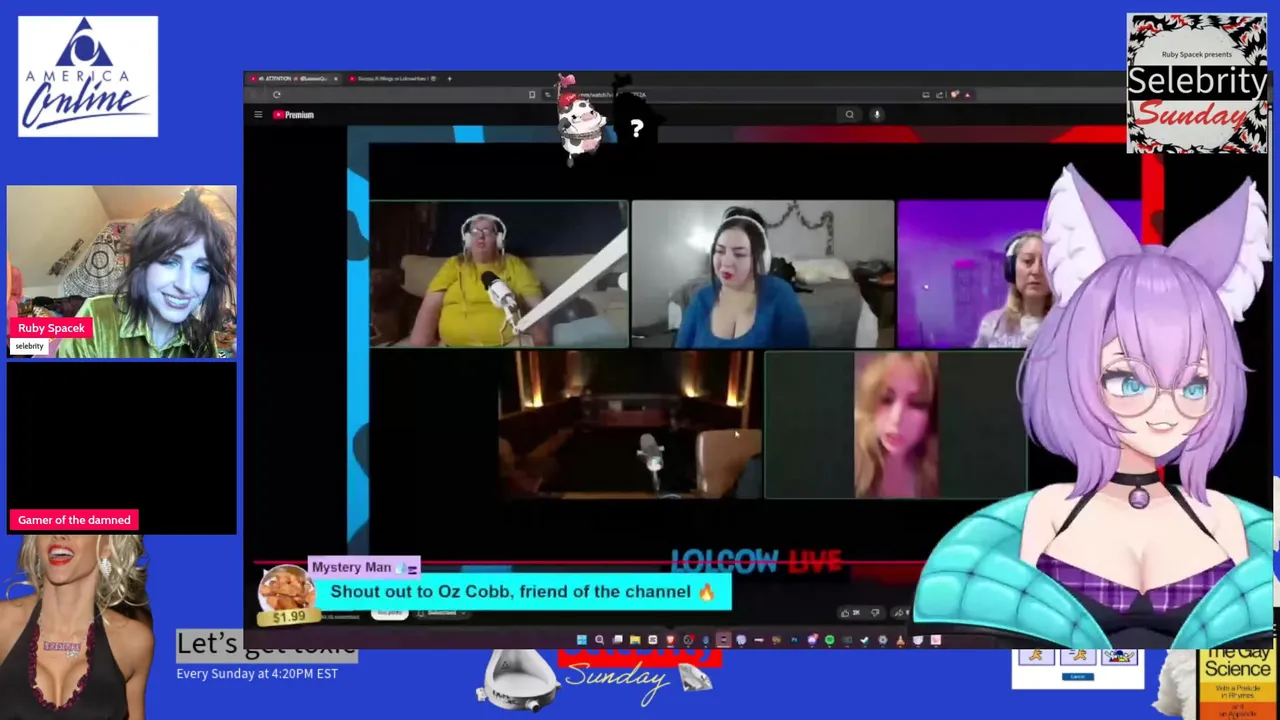
Task: Click the white pill button left of Subscribed
Action: [388, 612]
